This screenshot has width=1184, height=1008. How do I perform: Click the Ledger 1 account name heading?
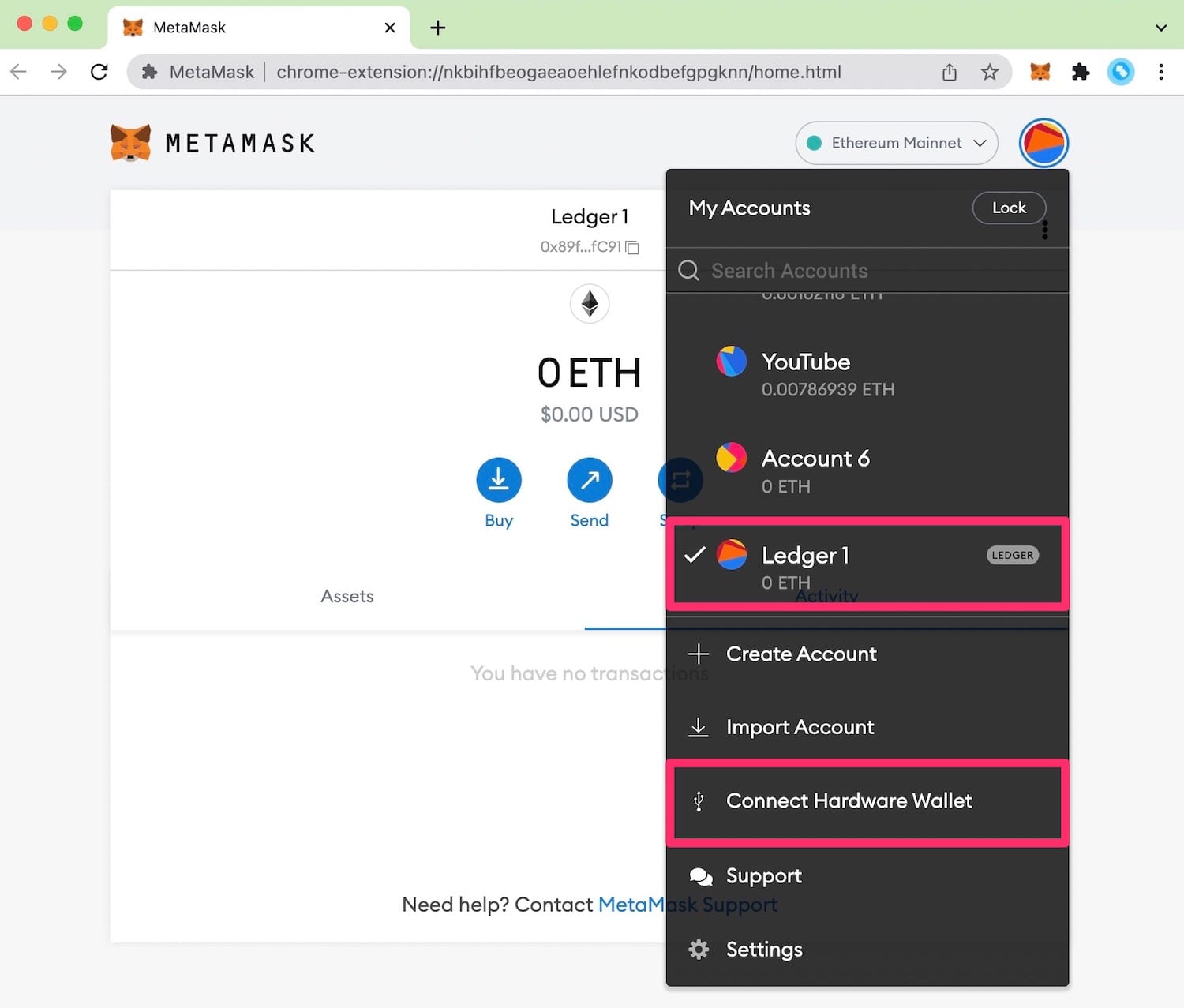[x=590, y=216]
